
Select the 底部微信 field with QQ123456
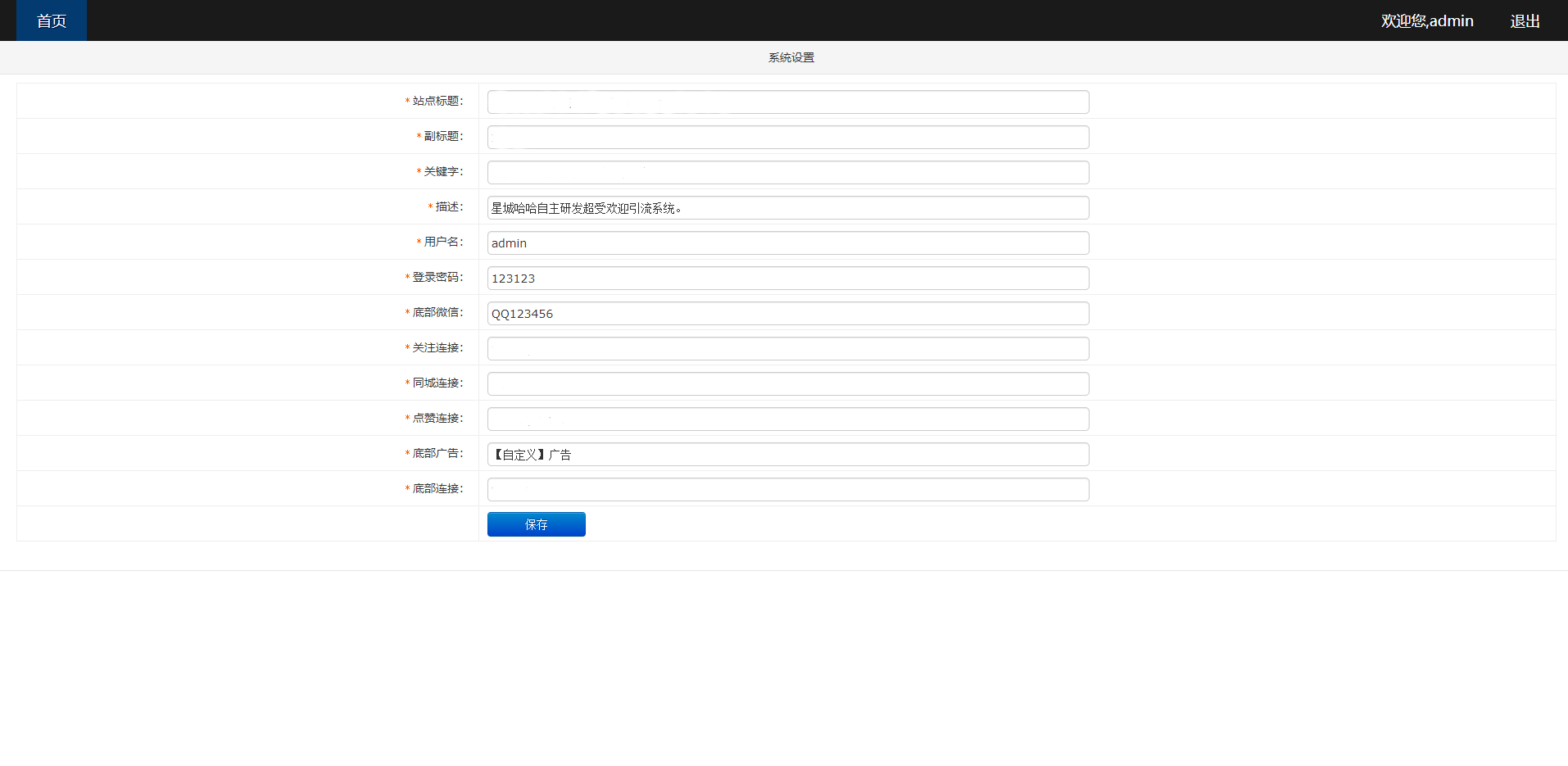pos(787,314)
